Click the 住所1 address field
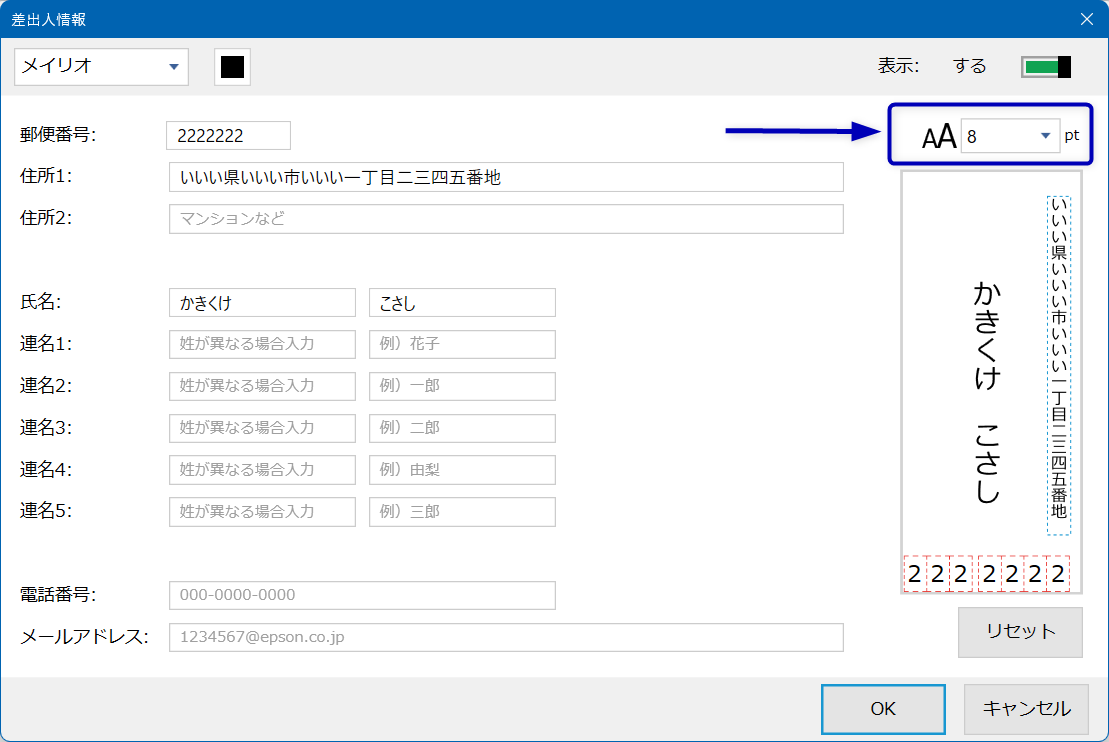 tap(506, 178)
